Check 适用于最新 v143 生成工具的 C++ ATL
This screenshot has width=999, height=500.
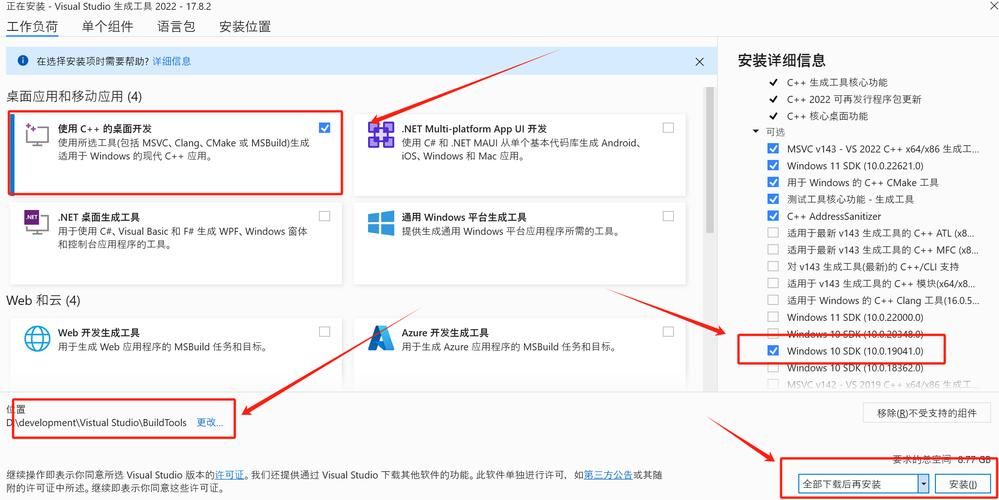pos(773,232)
